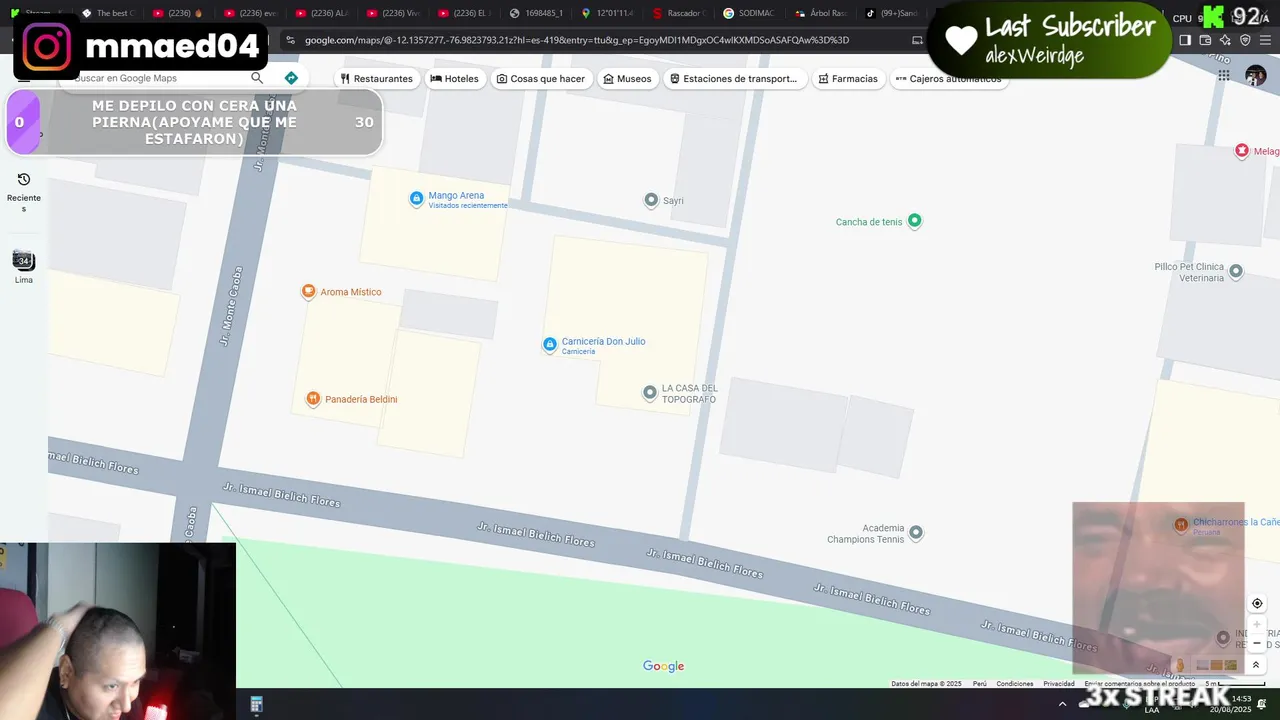Open directions with the blue arrow icon
Viewport: 1280px width, 720px height.
[x=291, y=78]
